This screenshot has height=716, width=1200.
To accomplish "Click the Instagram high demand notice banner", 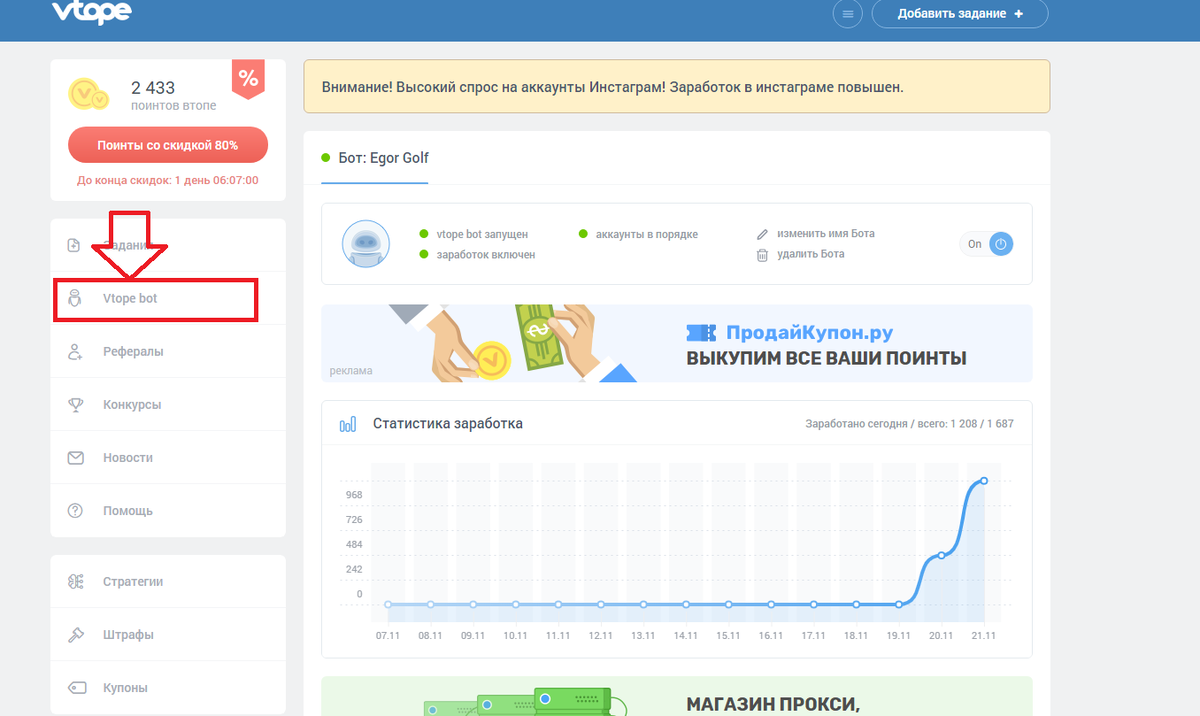I will point(677,87).
